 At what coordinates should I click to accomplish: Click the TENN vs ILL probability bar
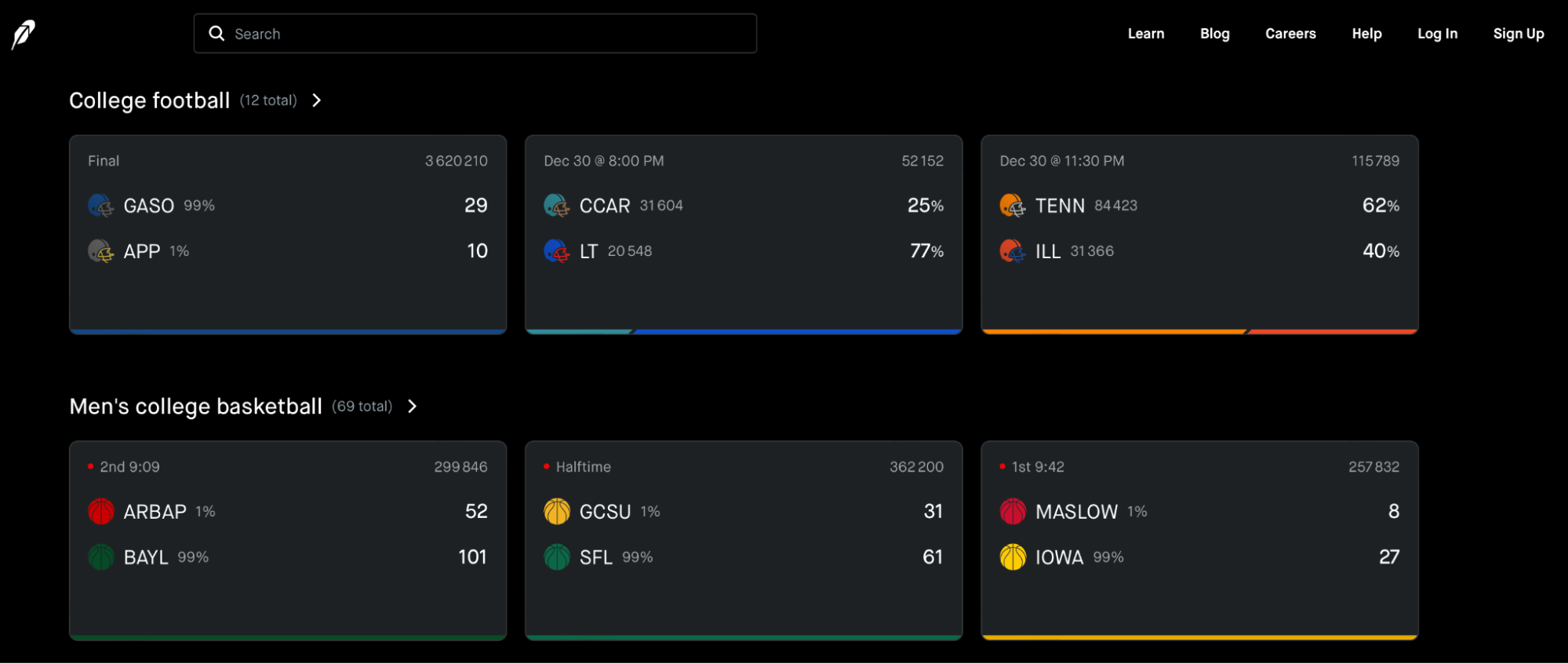1199,331
